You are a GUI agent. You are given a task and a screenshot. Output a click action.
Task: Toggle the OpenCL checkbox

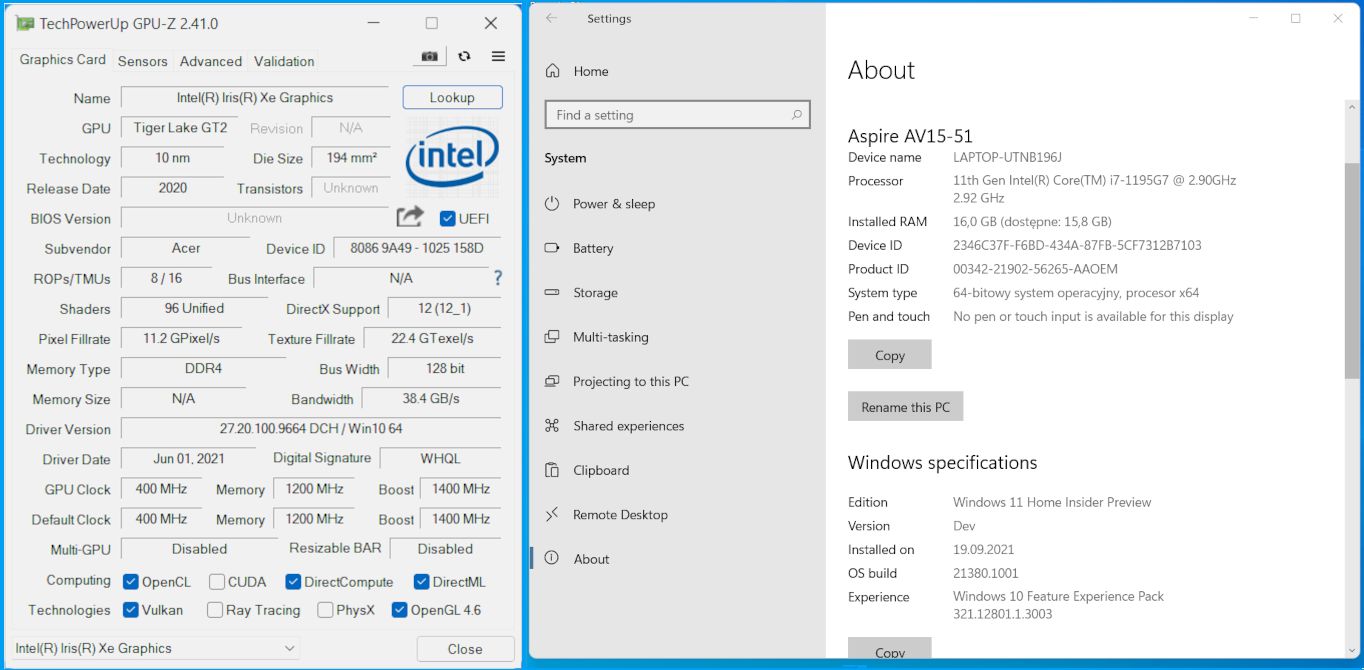coord(131,581)
